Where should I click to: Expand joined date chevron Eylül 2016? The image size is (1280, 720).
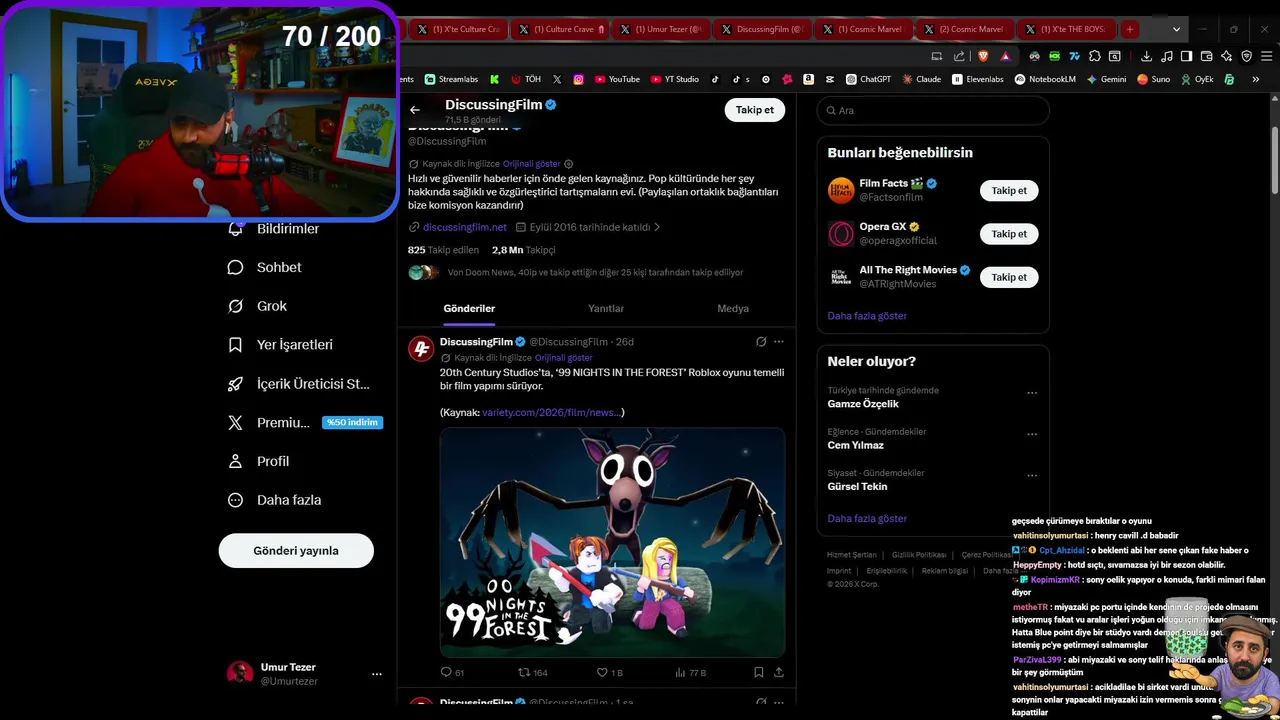pyautogui.click(x=657, y=227)
